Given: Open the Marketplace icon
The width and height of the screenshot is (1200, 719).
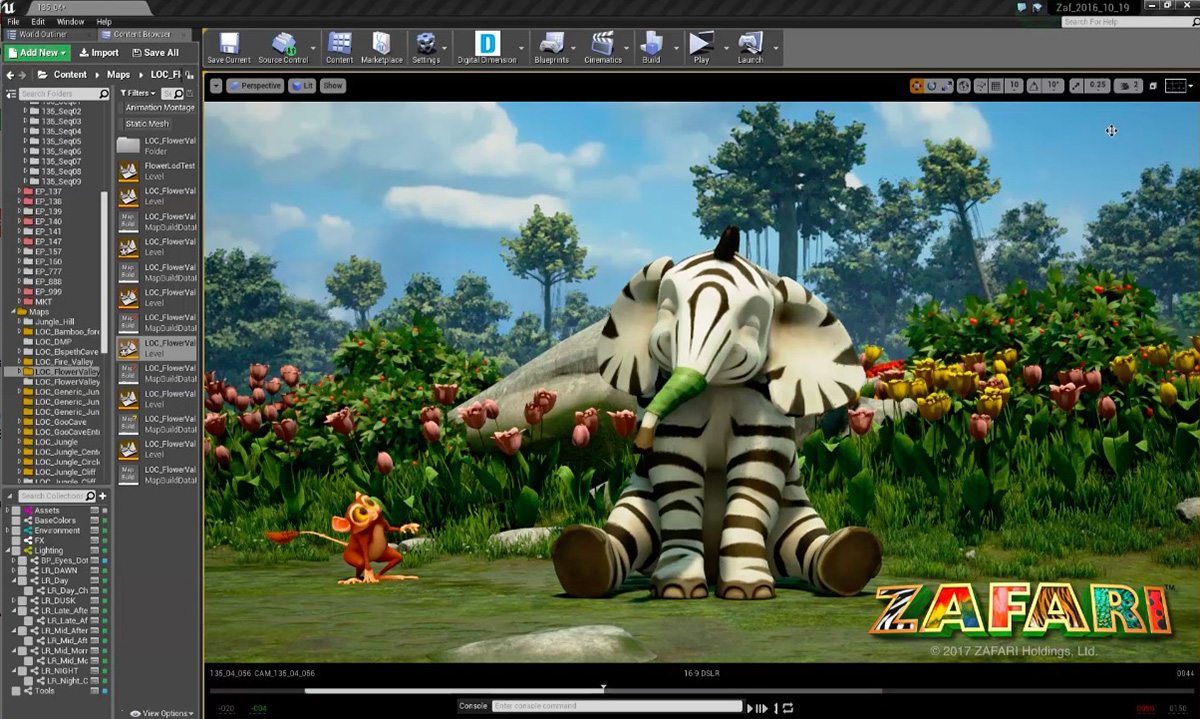Looking at the screenshot, I should 381,44.
